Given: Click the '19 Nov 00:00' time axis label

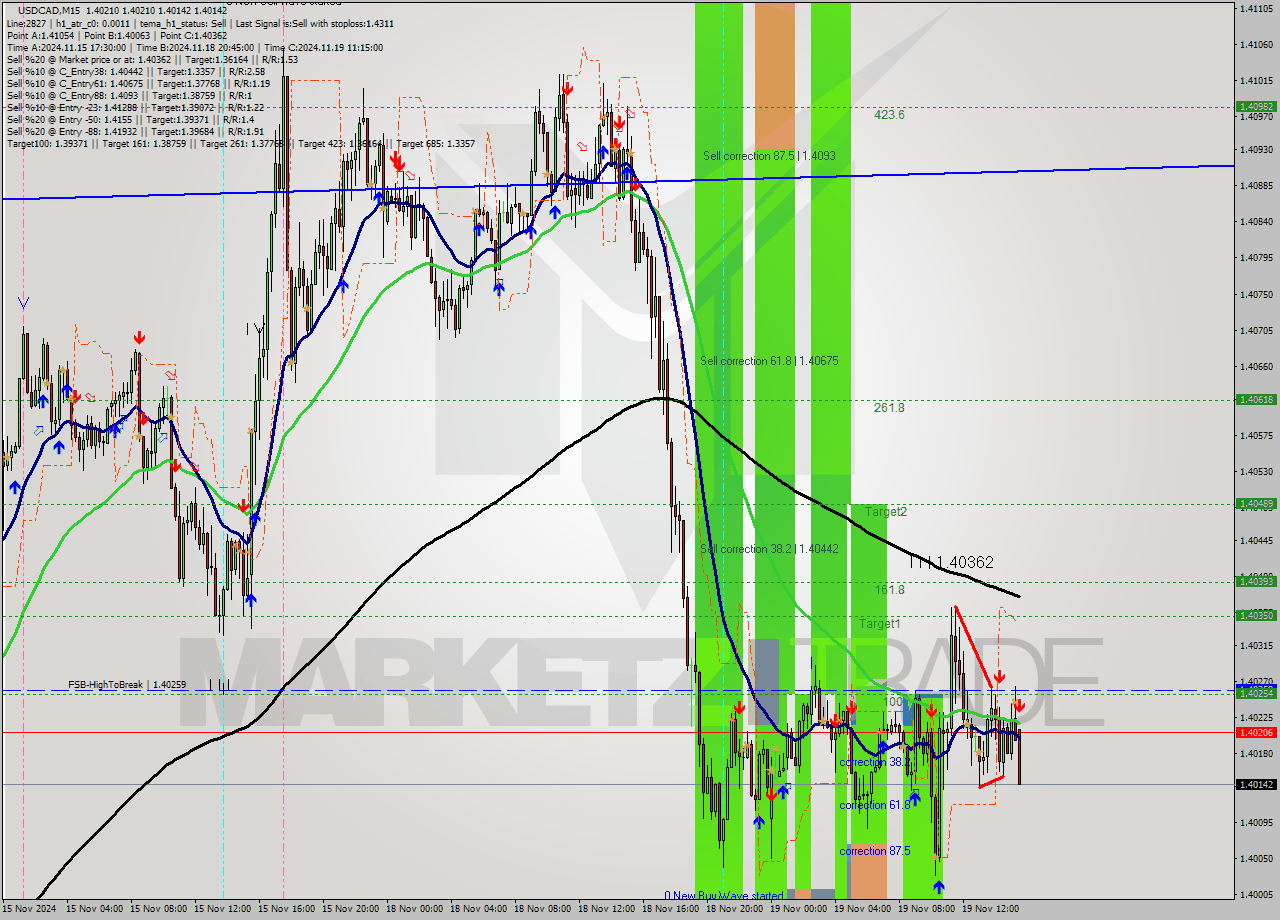Looking at the screenshot, I should click(799, 909).
